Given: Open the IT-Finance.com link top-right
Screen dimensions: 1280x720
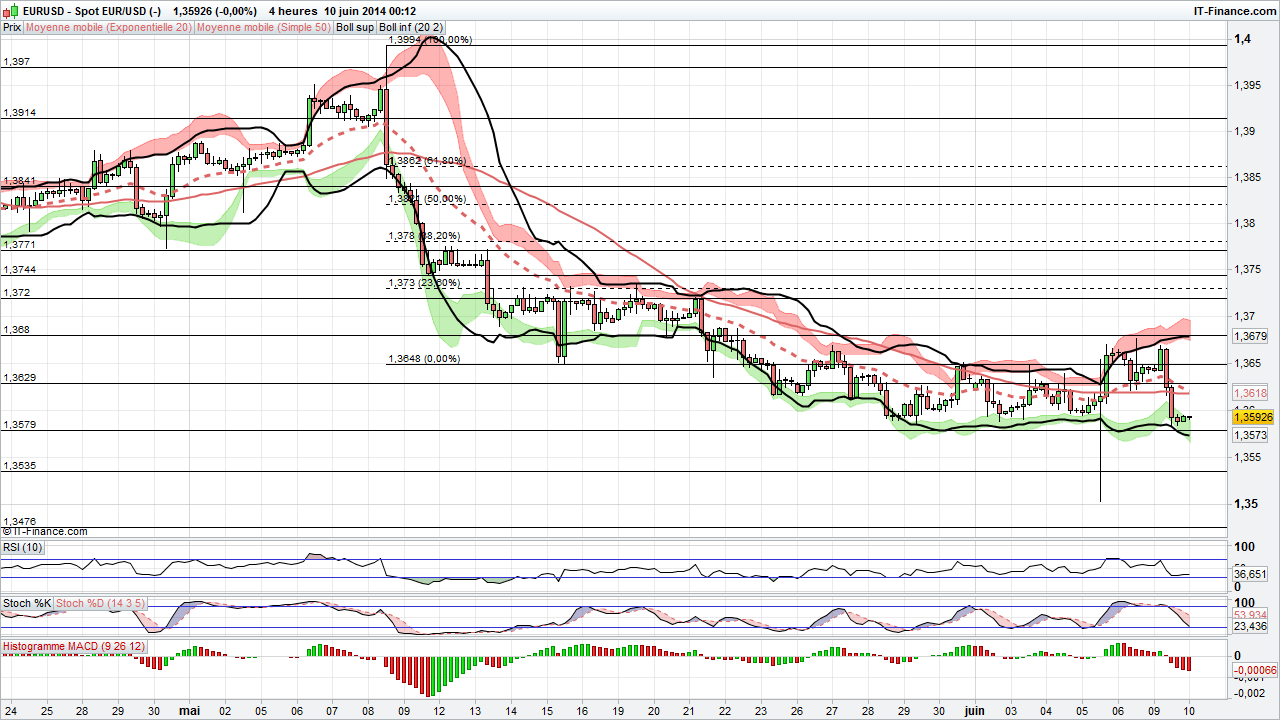Looking at the screenshot, I should coord(1231,10).
